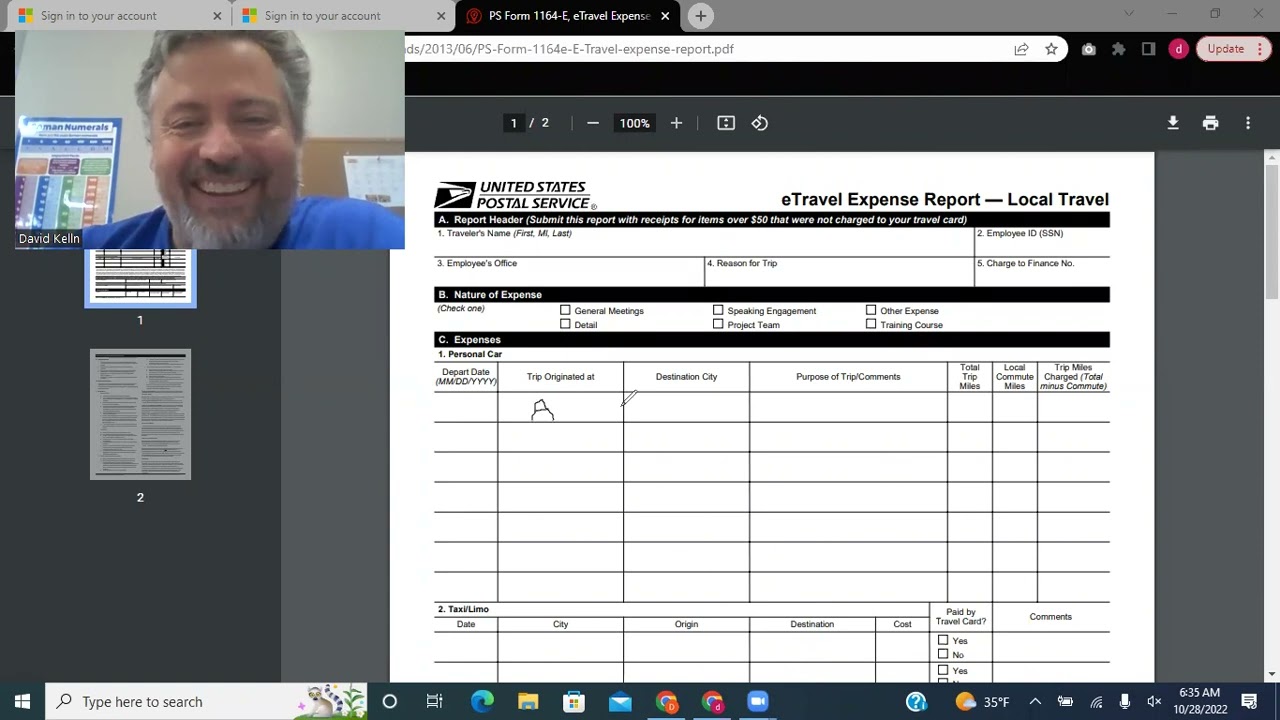The image size is (1280, 720).
Task: Open Microsoft Store from taskbar
Action: (574, 702)
